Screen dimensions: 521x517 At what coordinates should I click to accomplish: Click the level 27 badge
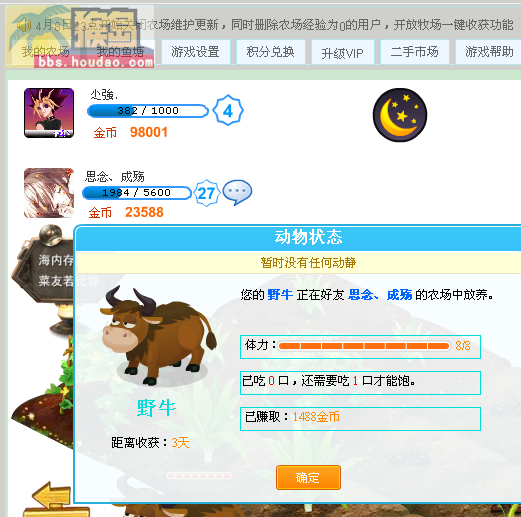click(207, 193)
